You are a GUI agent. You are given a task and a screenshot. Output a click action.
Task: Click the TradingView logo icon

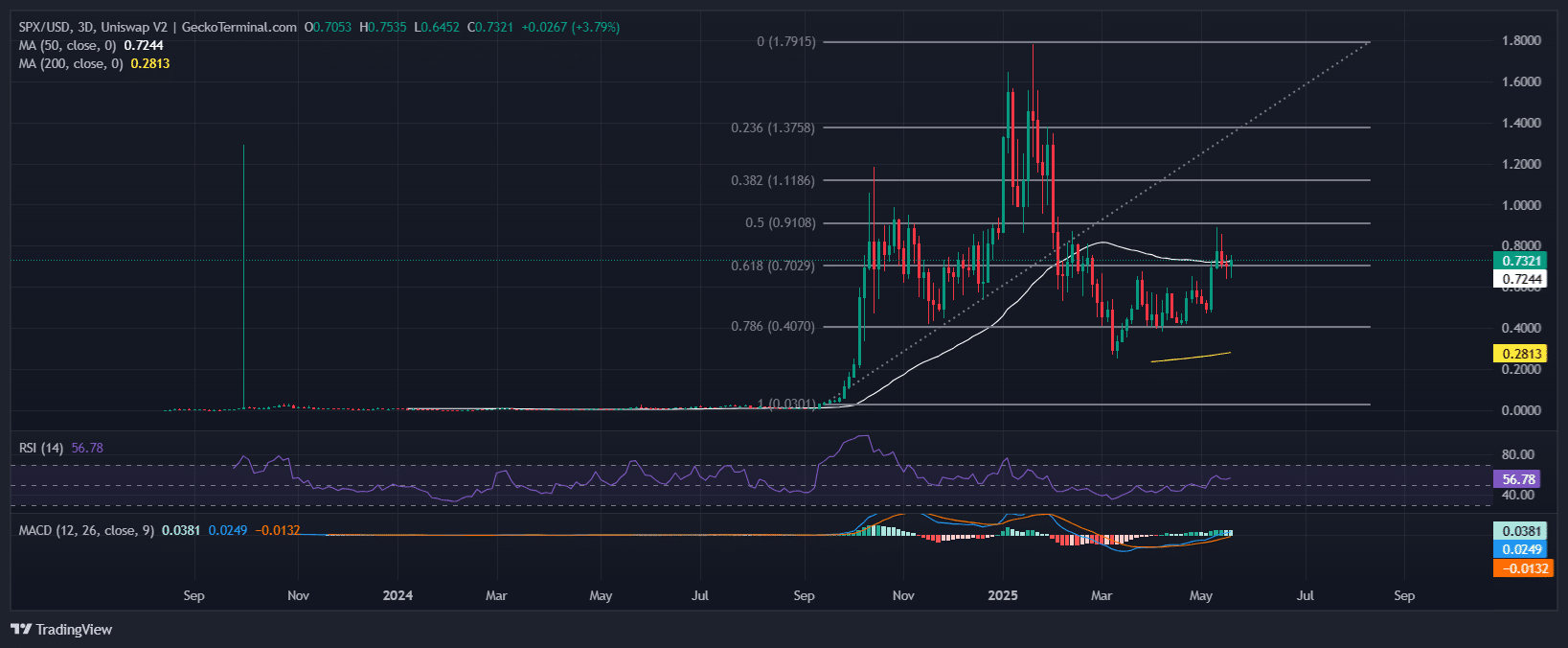pyautogui.click(x=20, y=630)
